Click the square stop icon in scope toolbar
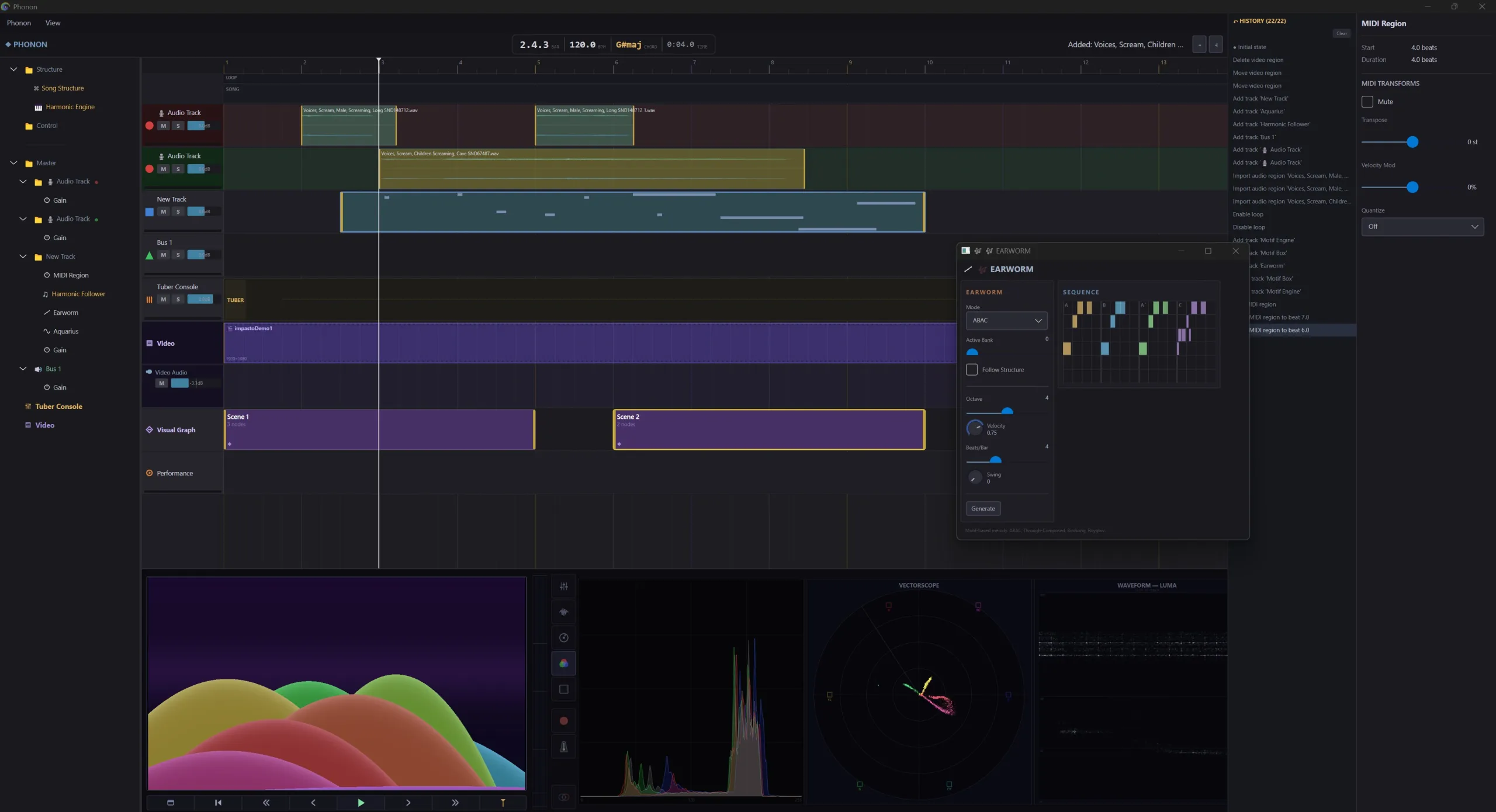The height and width of the screenshot is (812, 1496). 563,689
